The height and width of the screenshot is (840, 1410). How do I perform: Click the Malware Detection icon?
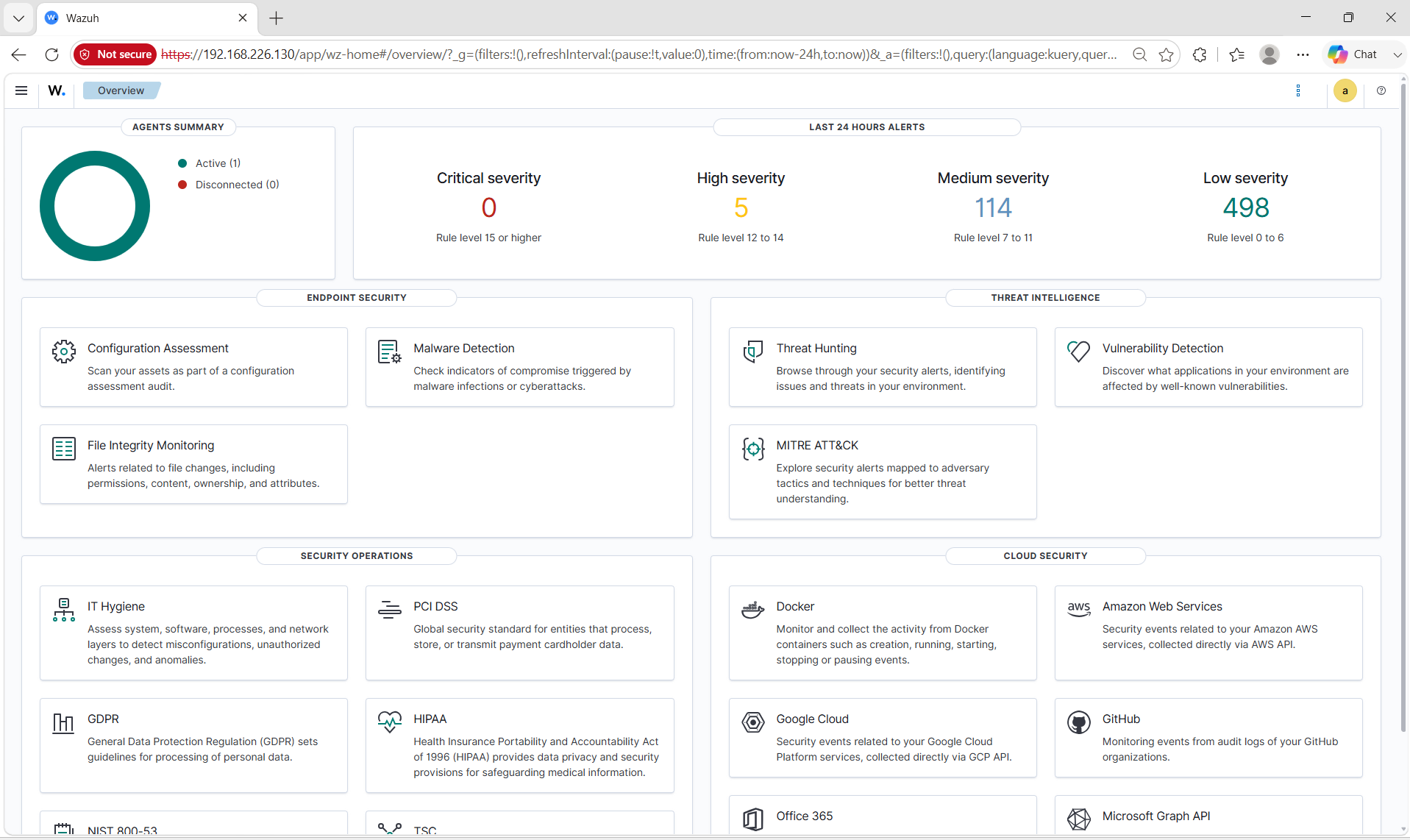390,352
